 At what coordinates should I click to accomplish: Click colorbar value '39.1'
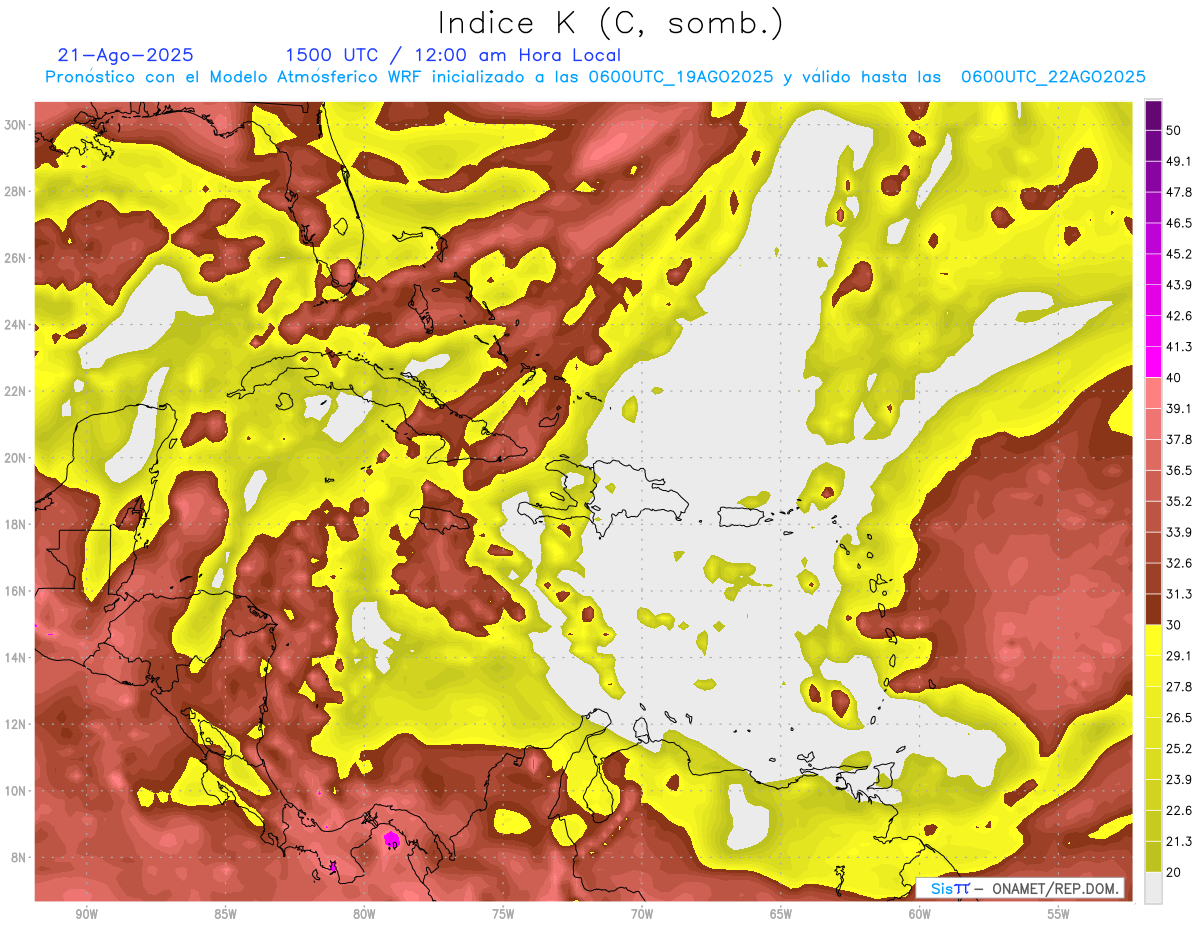[1179, 409]
